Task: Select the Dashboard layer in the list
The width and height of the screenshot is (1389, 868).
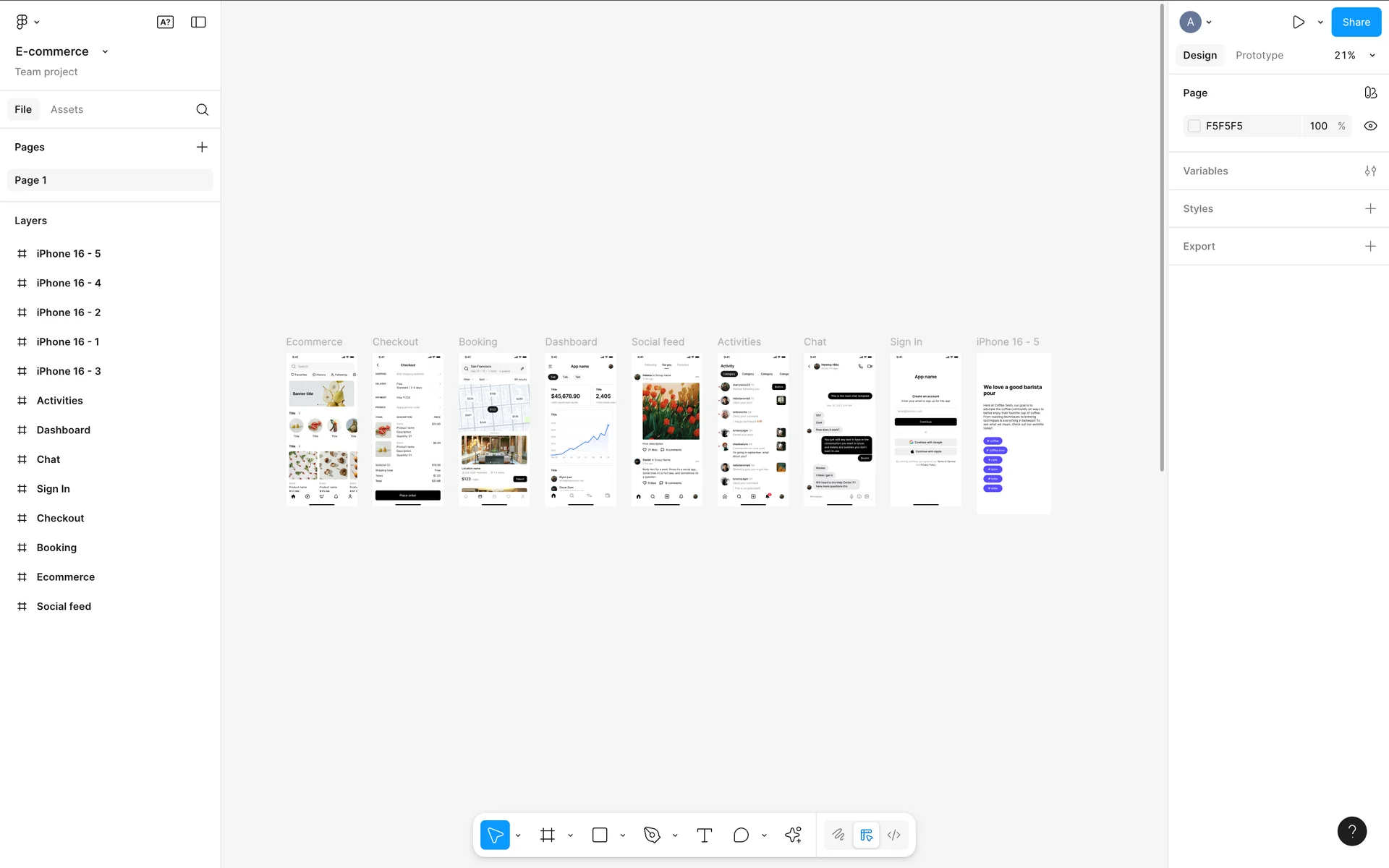Action: [x=64, y=430]
